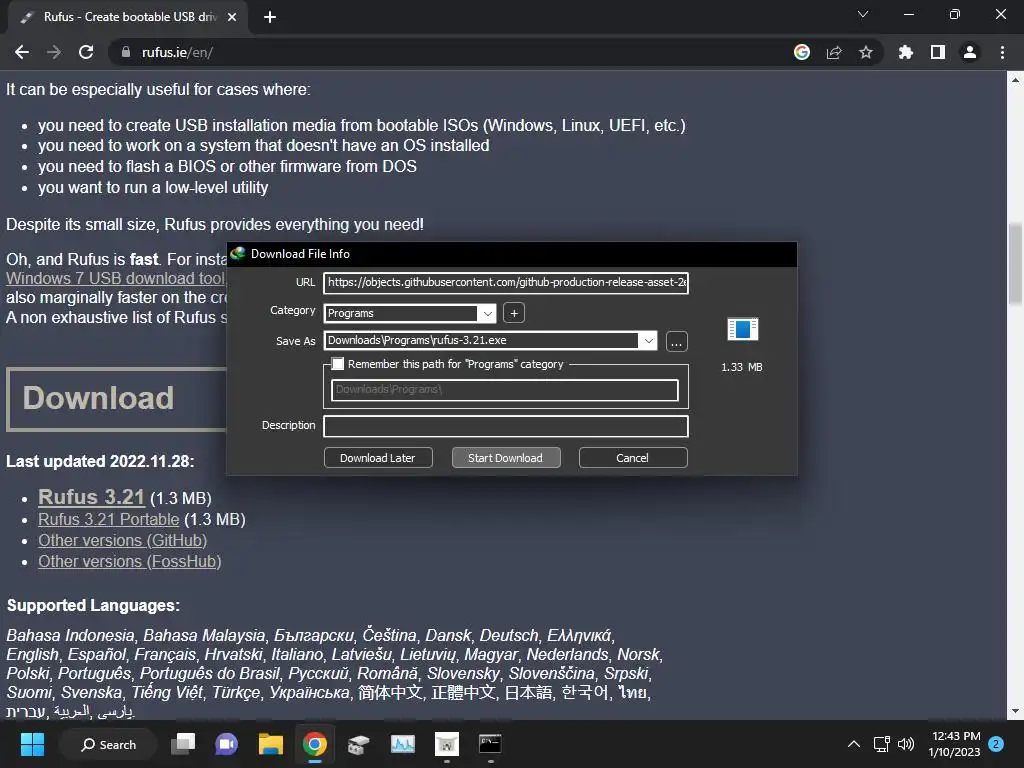Show hidden tray icons chevron
The width and height of the screenshot is (1024, 768).
[854, 744]
